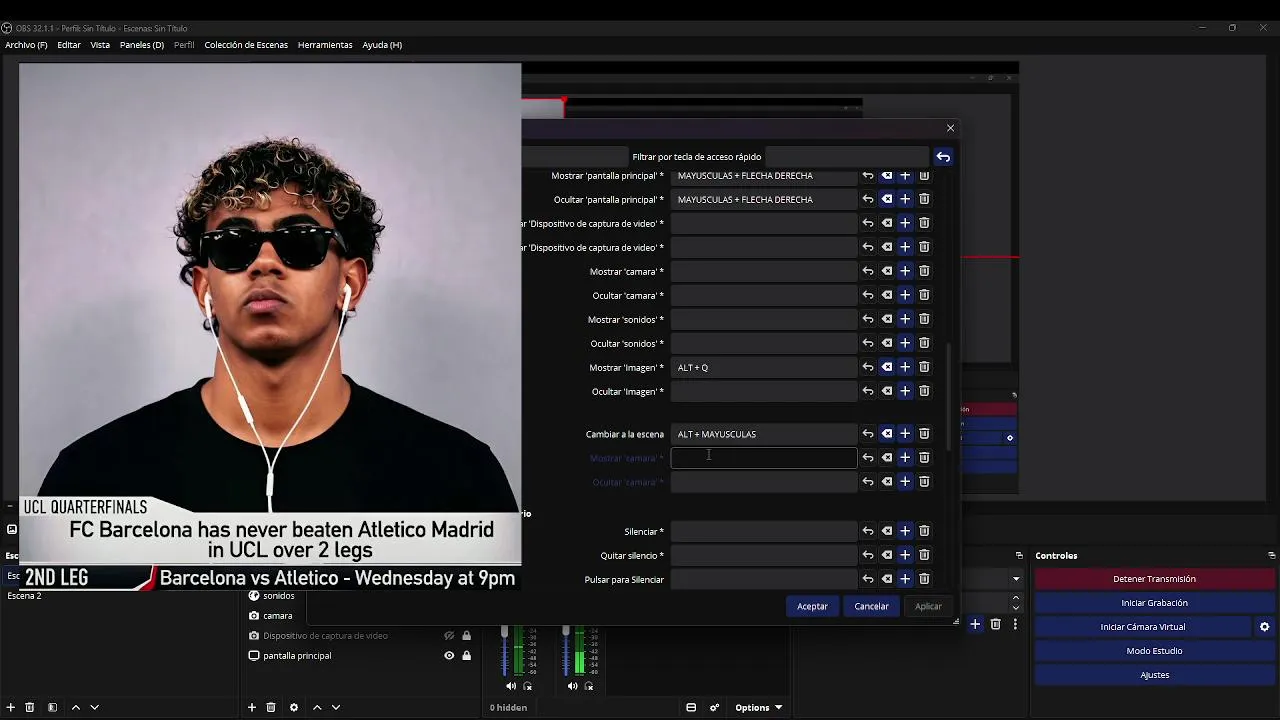This screenshot has width=1280, height=720.
Task: Delete the Silenciar hotkey row
Action: click(924, 531)
